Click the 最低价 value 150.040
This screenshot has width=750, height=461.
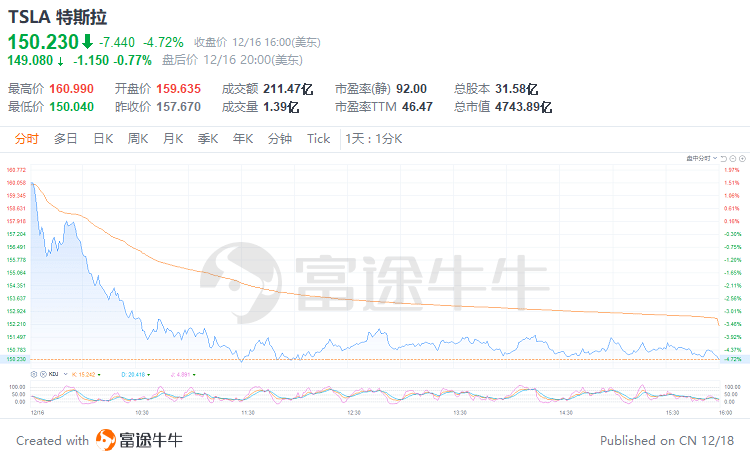pyautogui.click(x=72, y=107)
